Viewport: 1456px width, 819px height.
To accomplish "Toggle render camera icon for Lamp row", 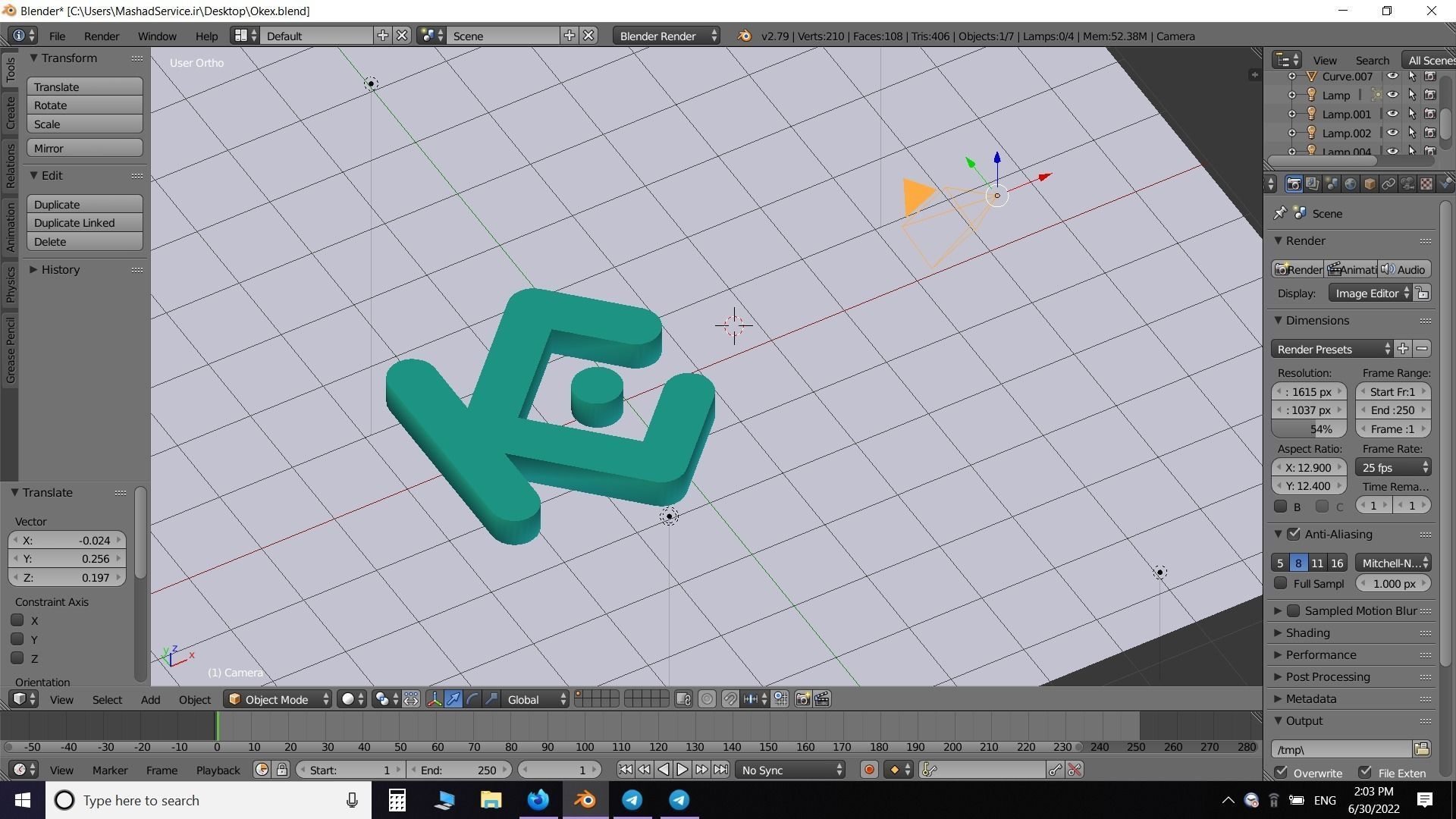I will pos(1430,95).
